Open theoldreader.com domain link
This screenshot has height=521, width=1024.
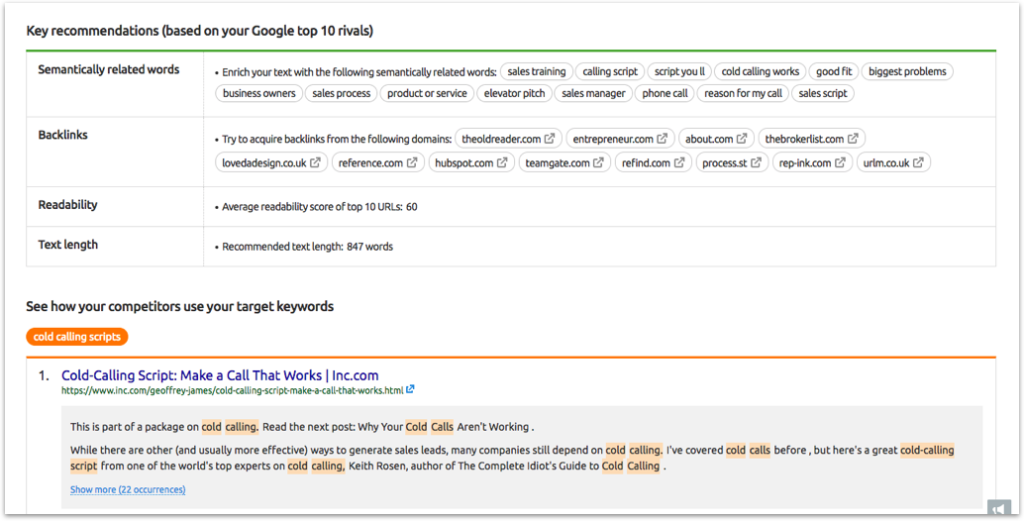tap(502, 139)
